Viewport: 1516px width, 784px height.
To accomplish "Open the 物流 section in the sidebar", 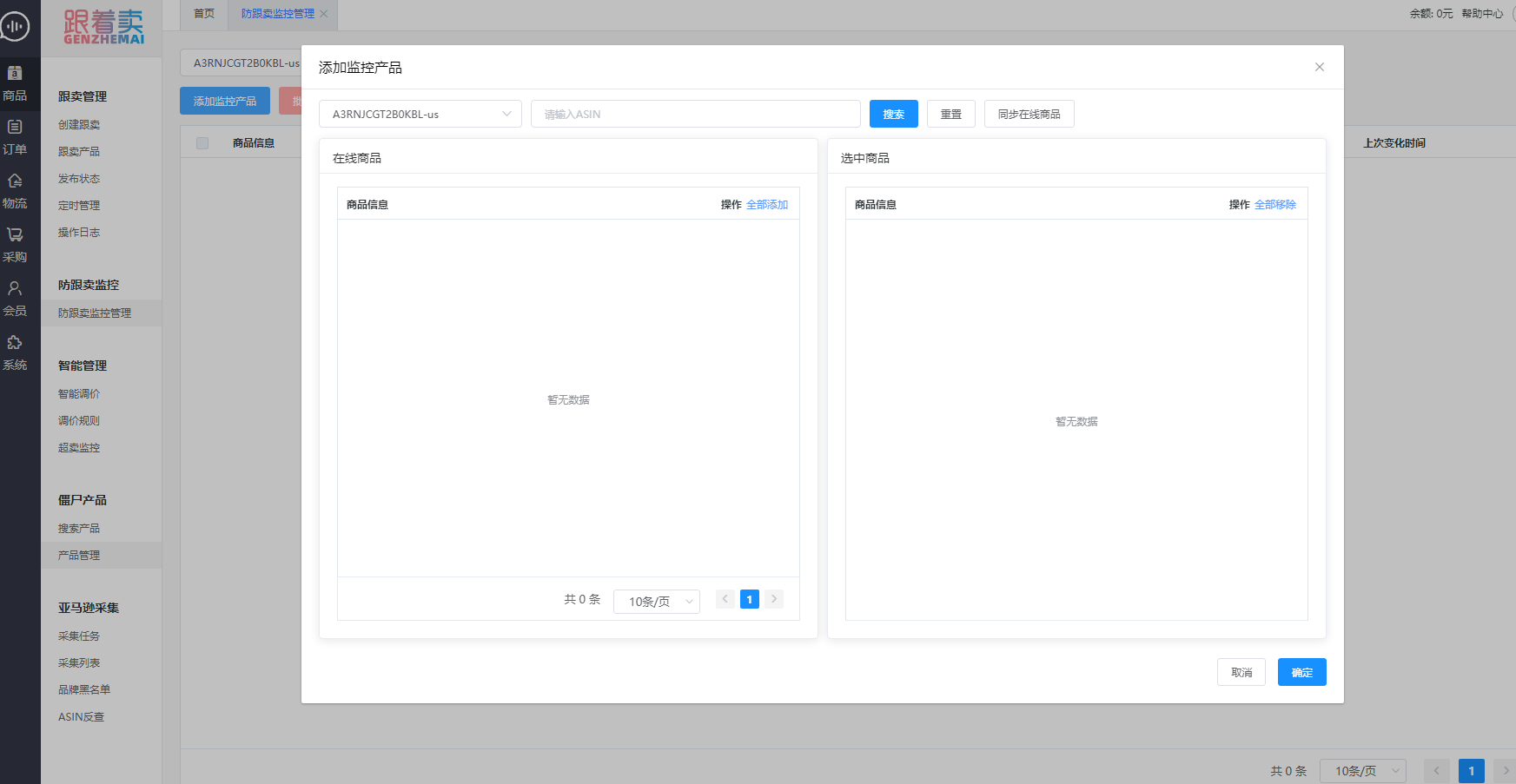I will [15, 192].
